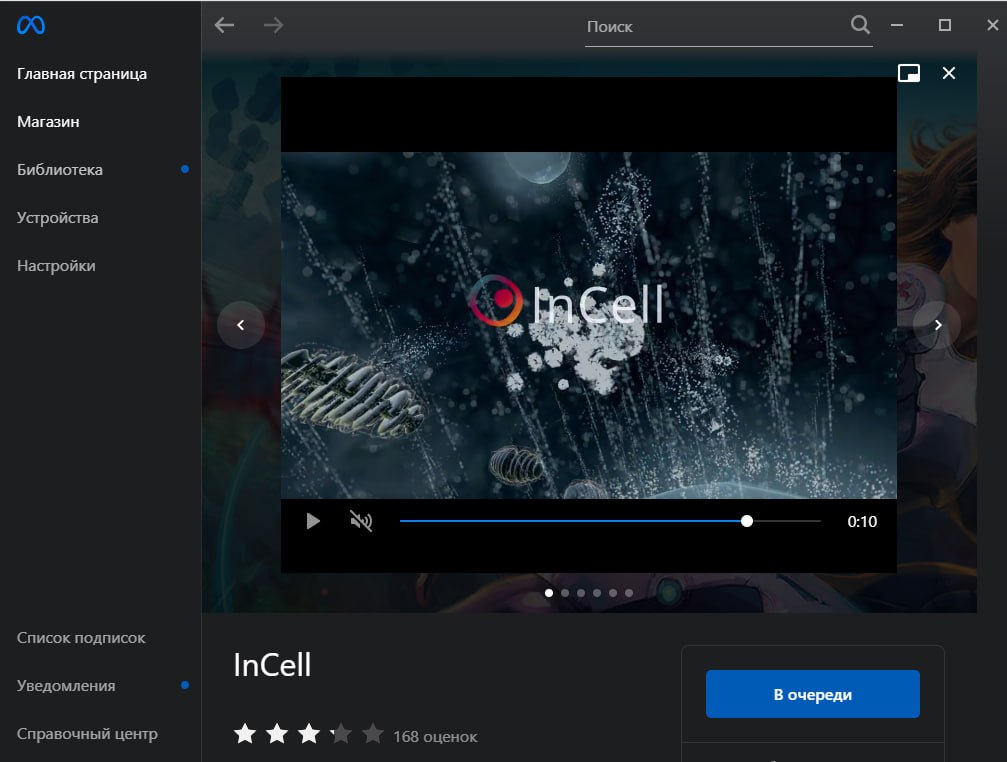Maximize the Meta app window
The height and width of the screenshot is (762, 1007).
(945, 25)
